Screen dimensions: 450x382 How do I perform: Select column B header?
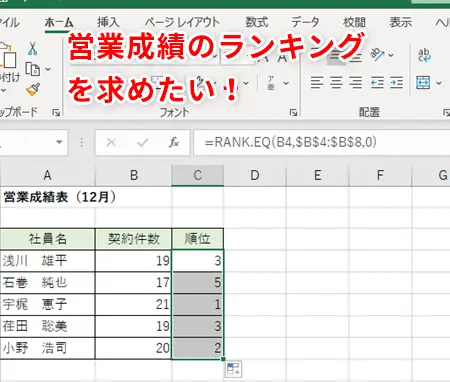(x=134, y=175)
